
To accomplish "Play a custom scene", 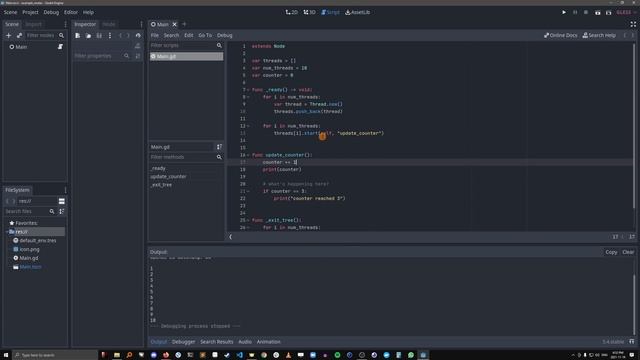I will [x=609, y=13].
